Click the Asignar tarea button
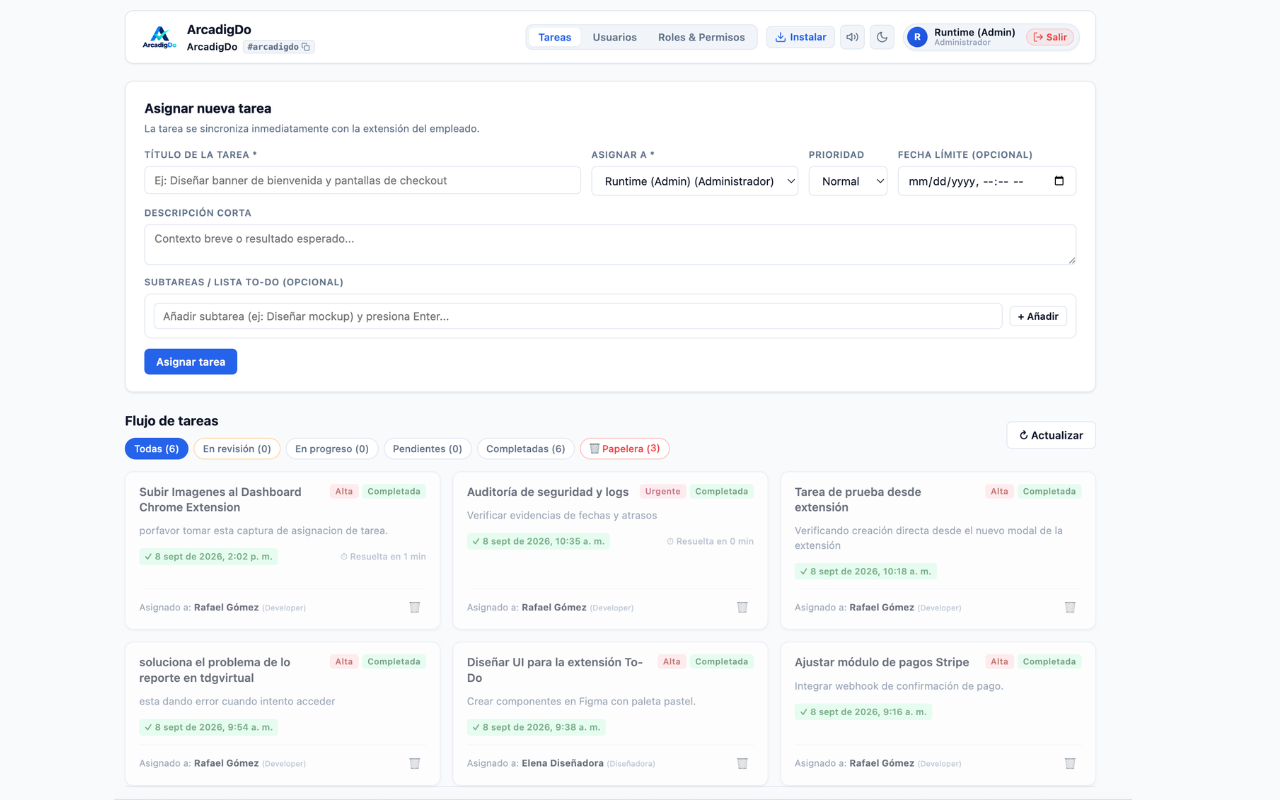1280x800 pixels. pos(190,362)
